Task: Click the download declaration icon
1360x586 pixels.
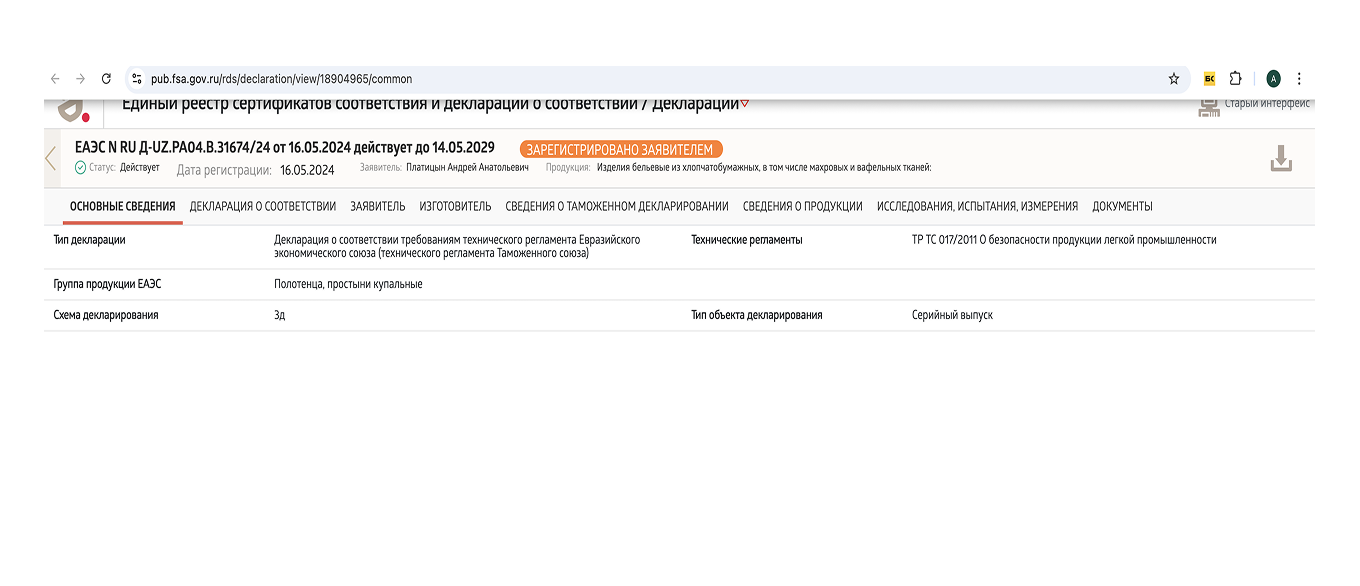Action: click(1283, 158)
